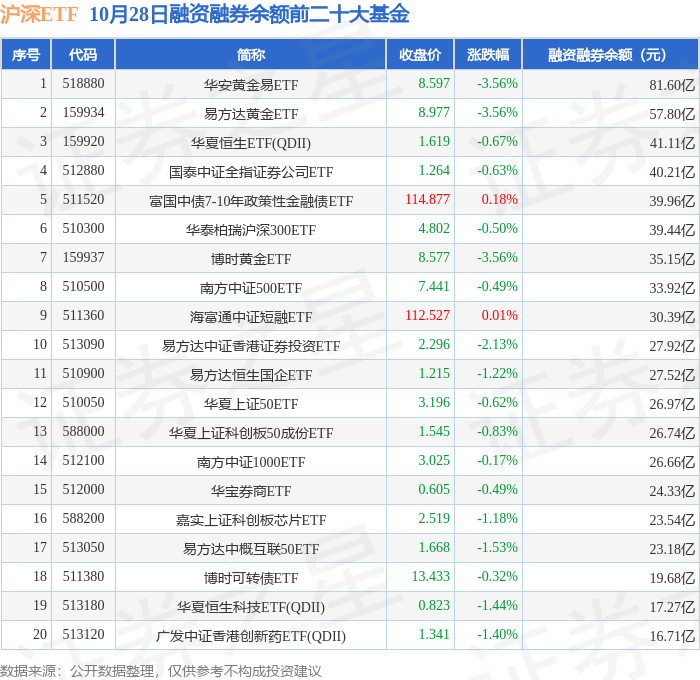The height and width of the screenshot is (680, 700).
Task: Click code 513120
Action: tap(83, 635)
